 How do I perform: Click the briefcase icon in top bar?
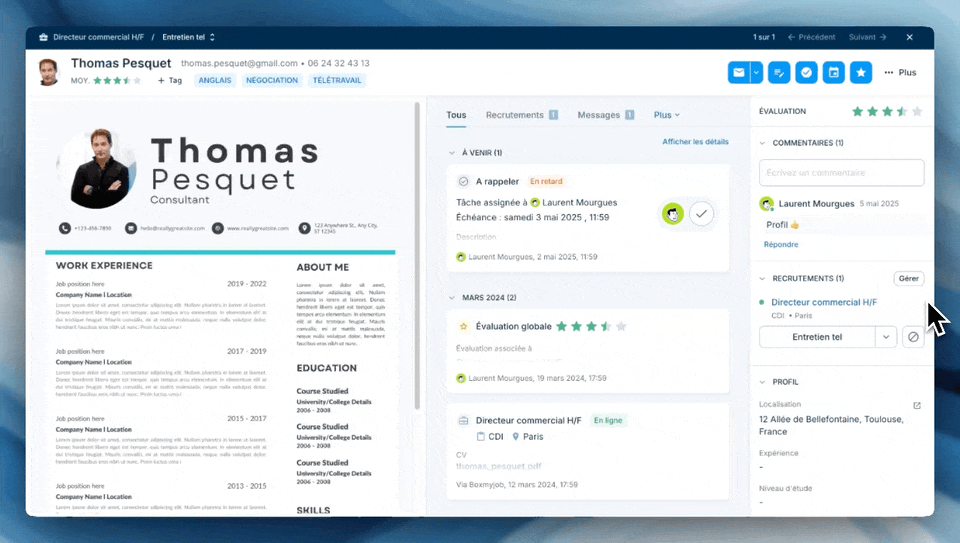click(x=43, y=37)
